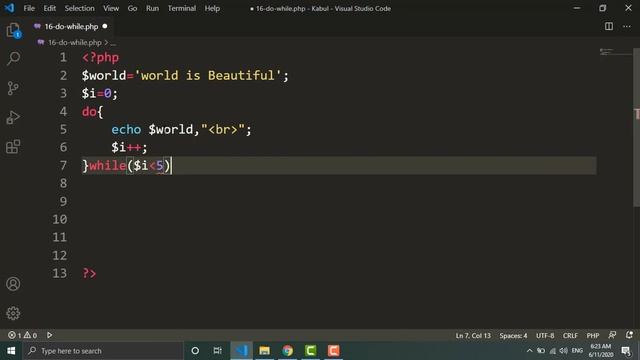Screen dimensions: 640x360
Task: Open the orange Camtasia recorder taskbar icon
Action: [x=333, y=351]
